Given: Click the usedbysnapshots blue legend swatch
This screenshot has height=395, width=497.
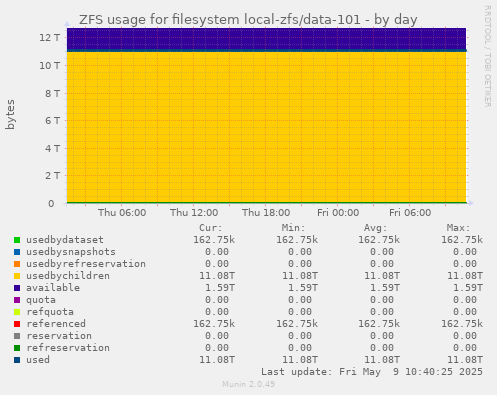Looking at the screenshot, I should tap(17, 252).
